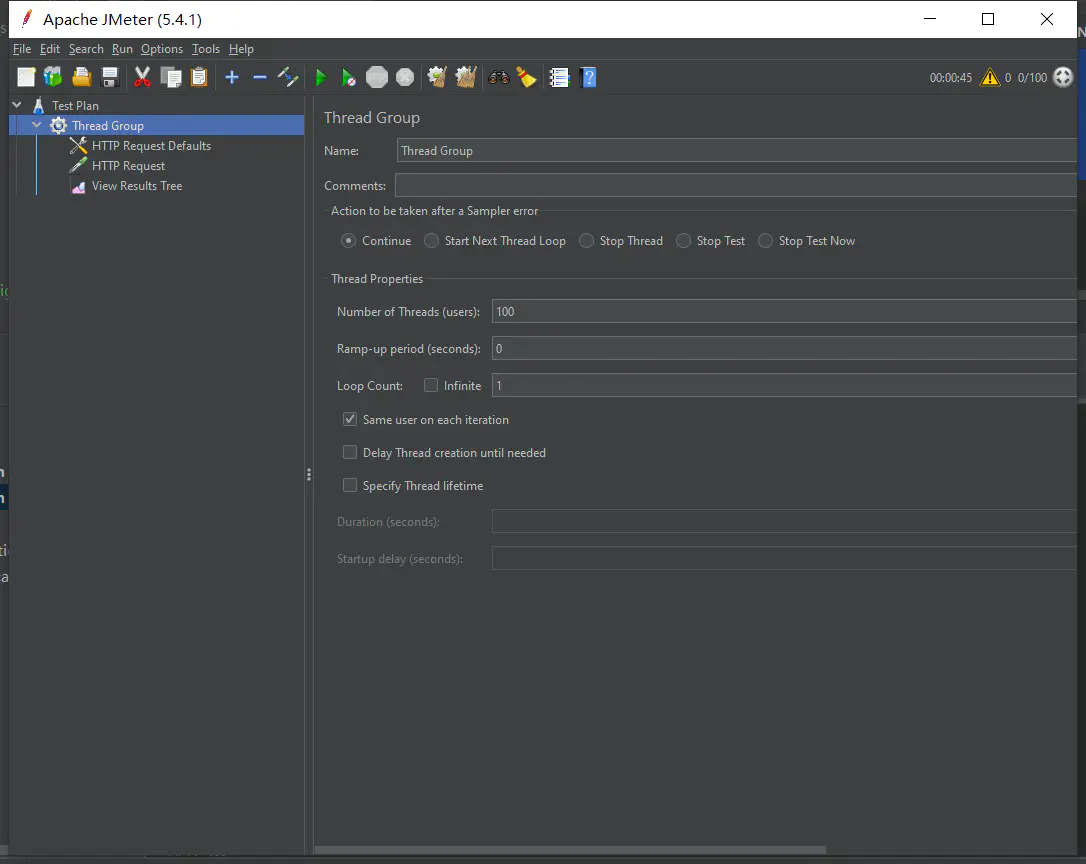Click the Loop Count value field

[x=784, y=385]
